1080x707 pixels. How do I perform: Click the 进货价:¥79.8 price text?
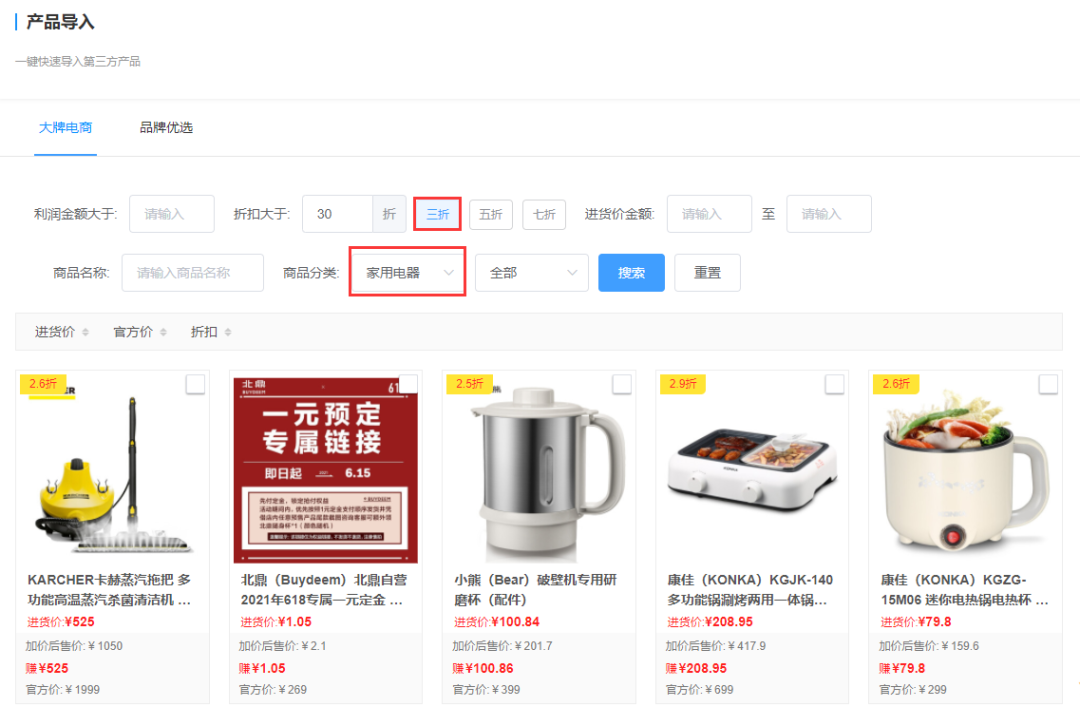point(916,622)
